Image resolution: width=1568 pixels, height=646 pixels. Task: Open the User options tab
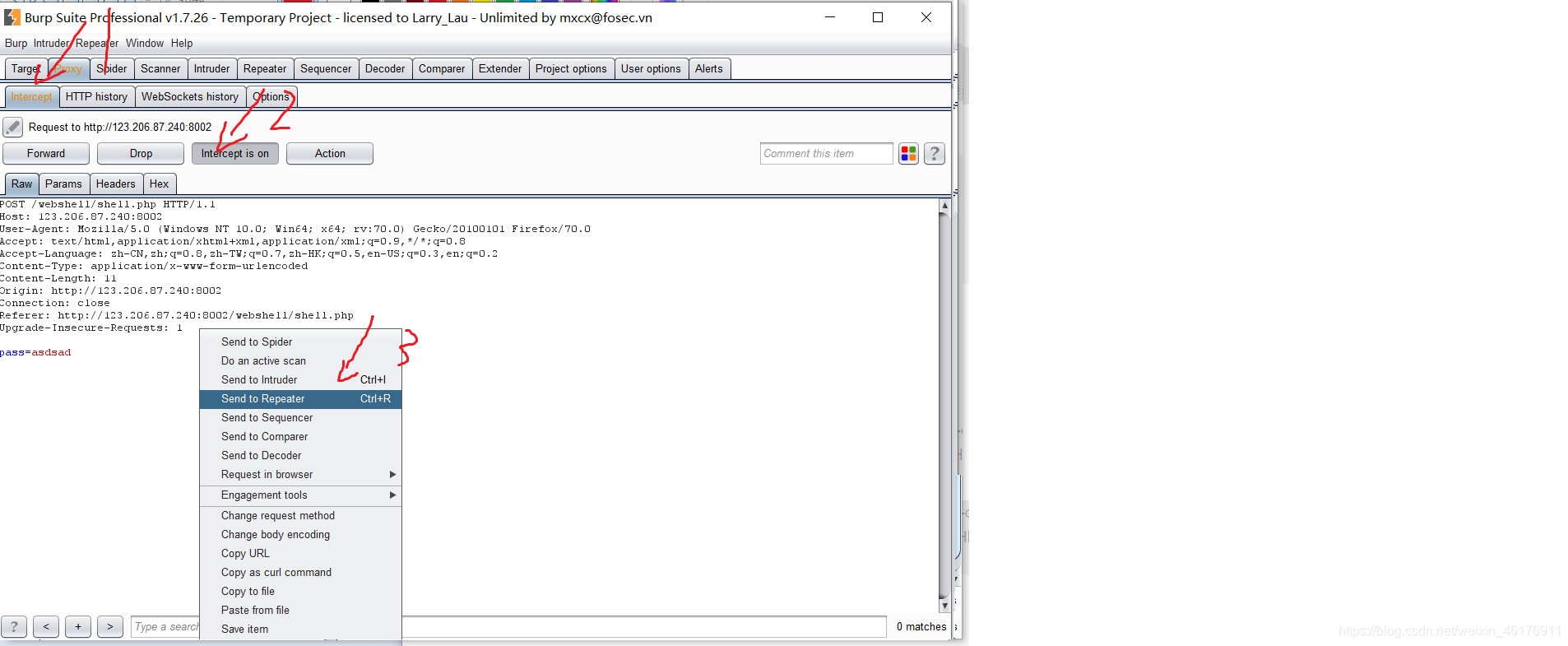coord(651,69)
